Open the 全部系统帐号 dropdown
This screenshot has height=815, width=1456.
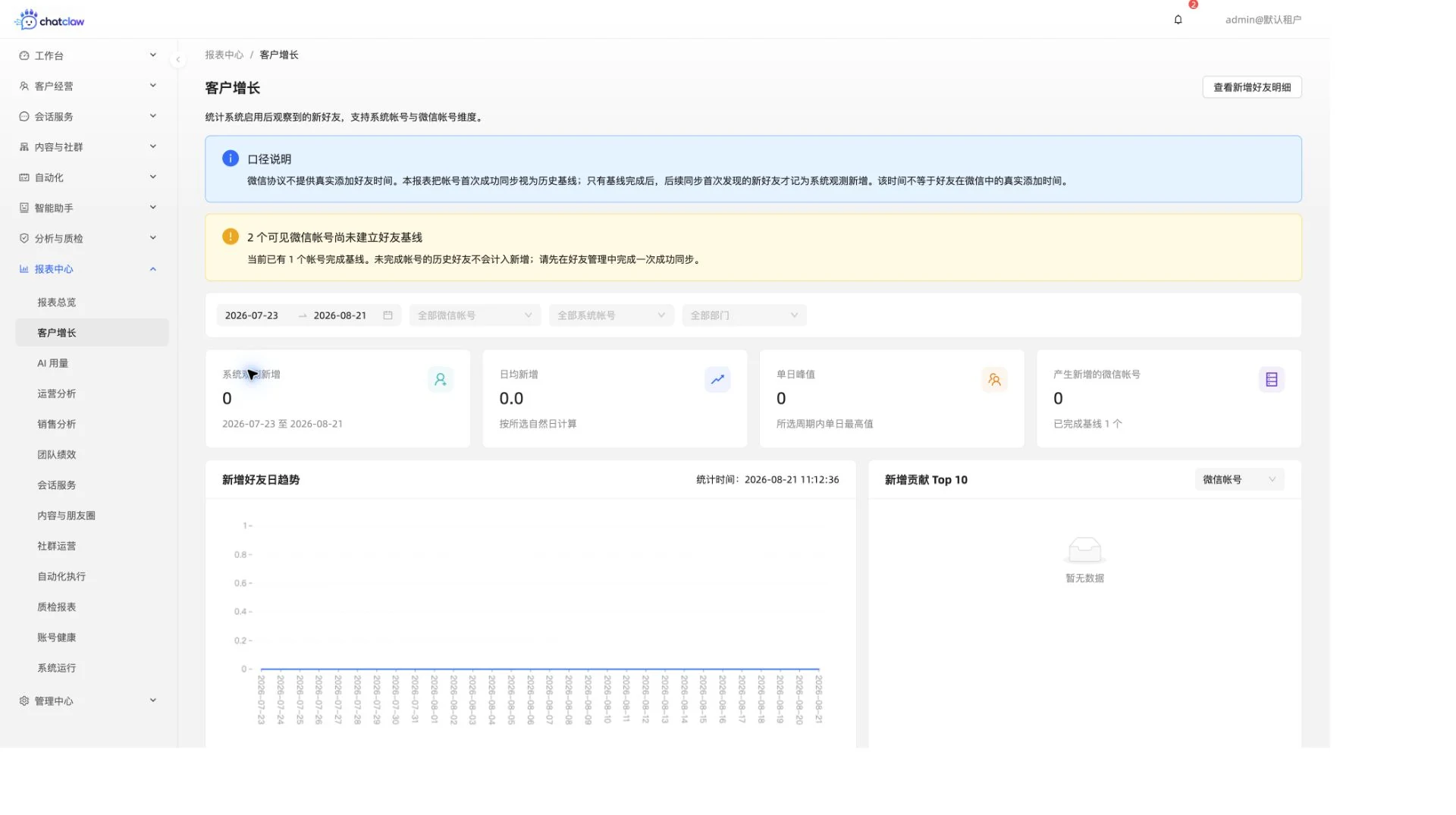611,315
